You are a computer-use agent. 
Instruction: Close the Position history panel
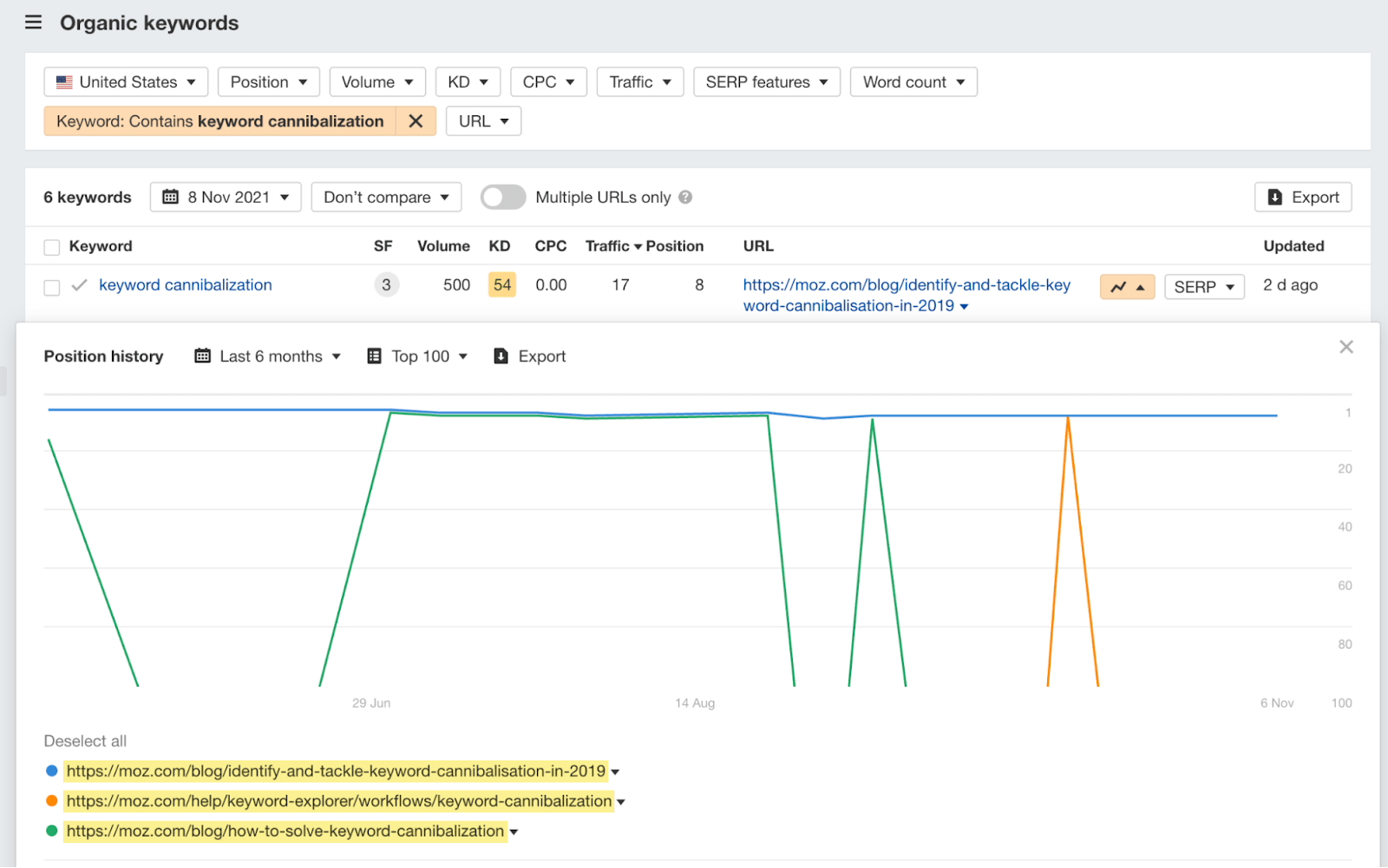(x=1345, y=346)
